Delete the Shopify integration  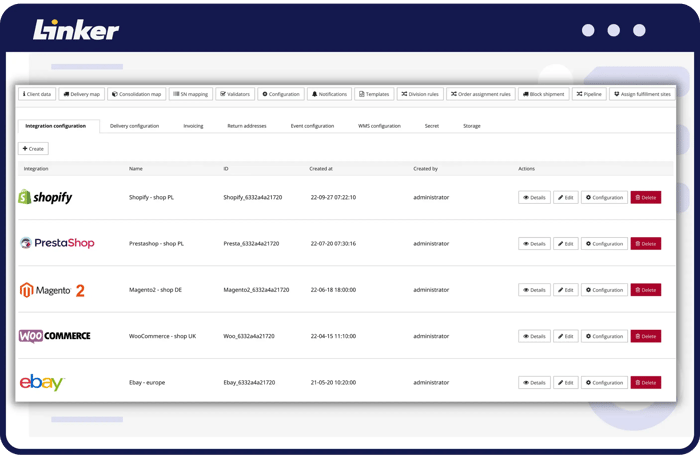click(x=646, y=197)
